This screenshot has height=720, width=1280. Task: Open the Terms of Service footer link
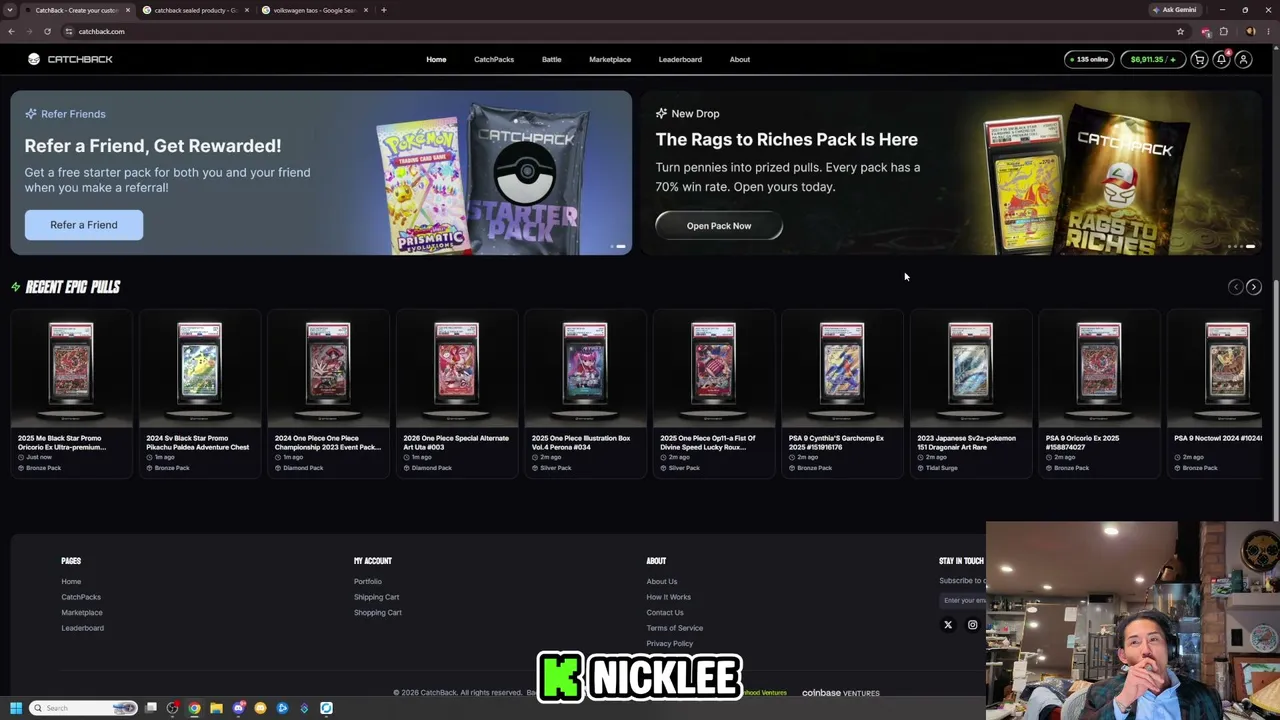pyautogui.click(x=674, y=628)
